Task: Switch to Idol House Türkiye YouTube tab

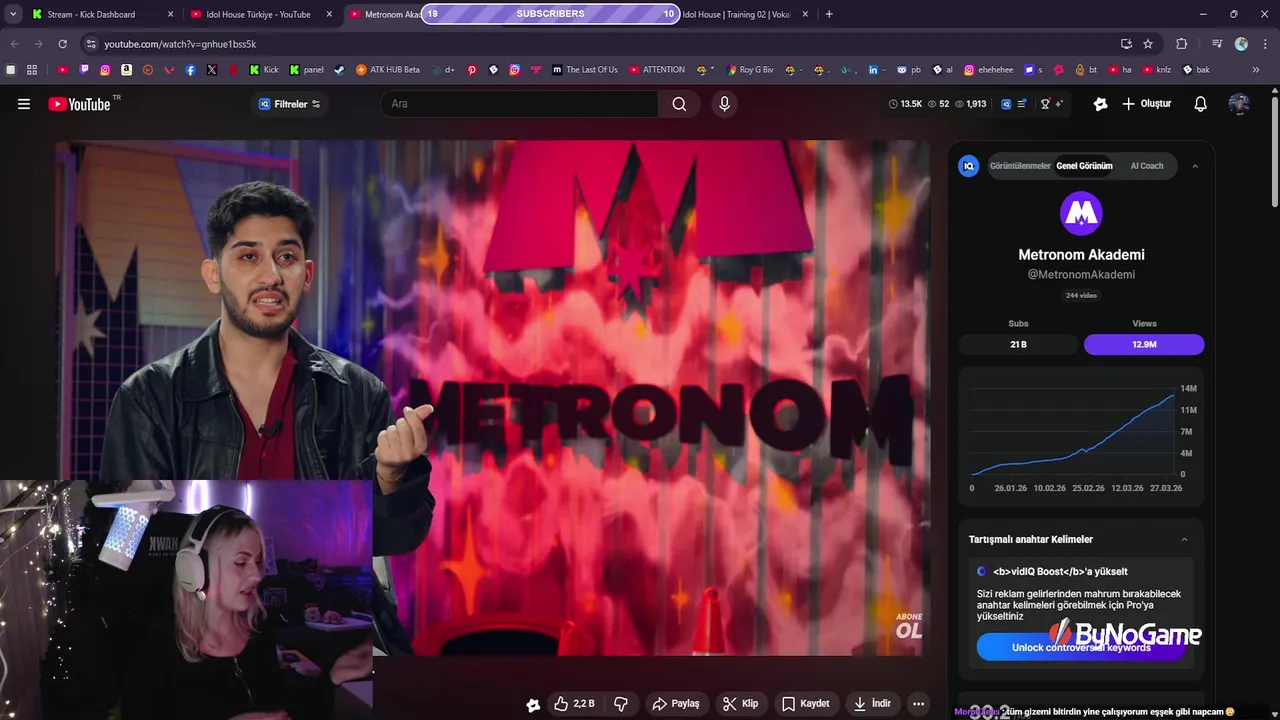Action: tap(261, 14)
